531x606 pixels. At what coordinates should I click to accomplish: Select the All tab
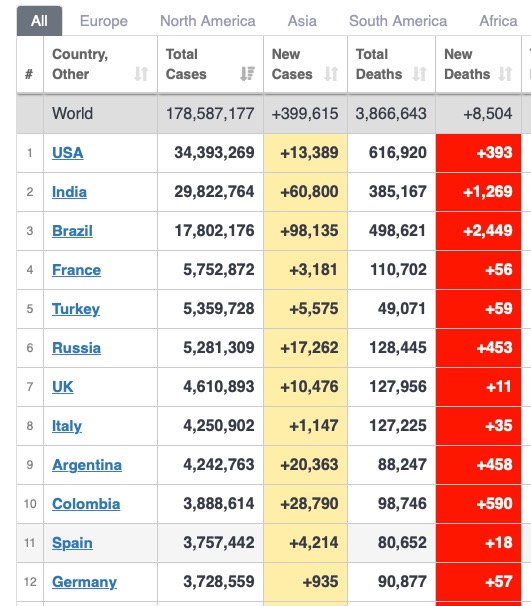(x=39, y=21)
